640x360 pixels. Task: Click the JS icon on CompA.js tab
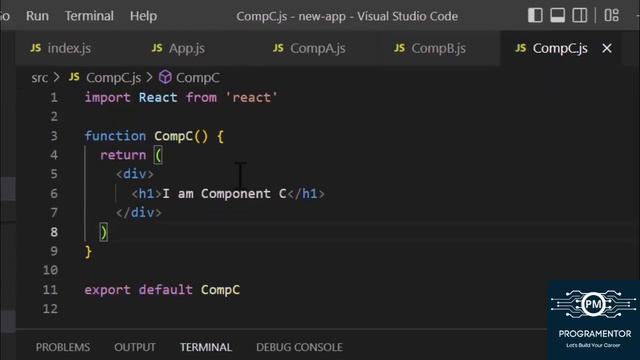(278, 48)
